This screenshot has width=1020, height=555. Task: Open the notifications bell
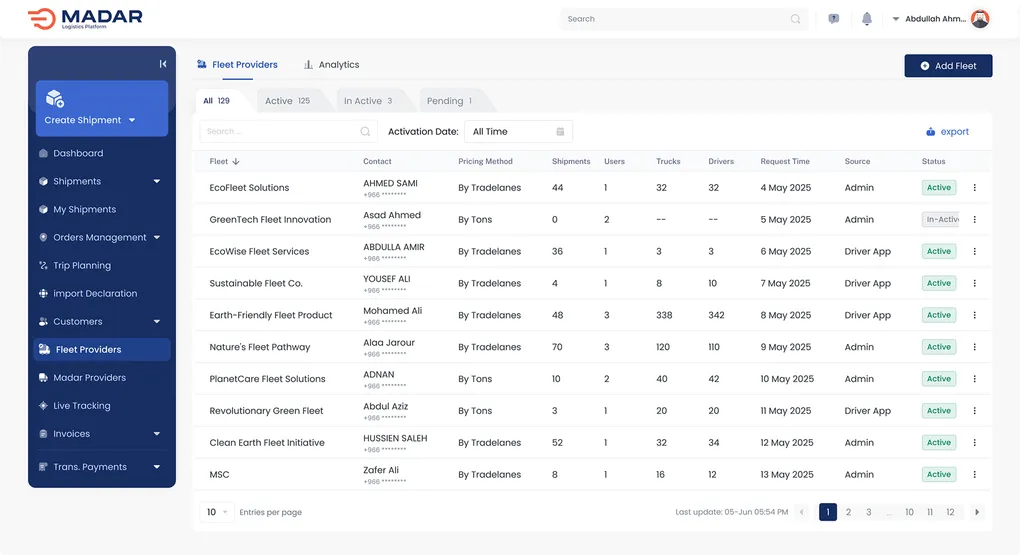point(867,19)
